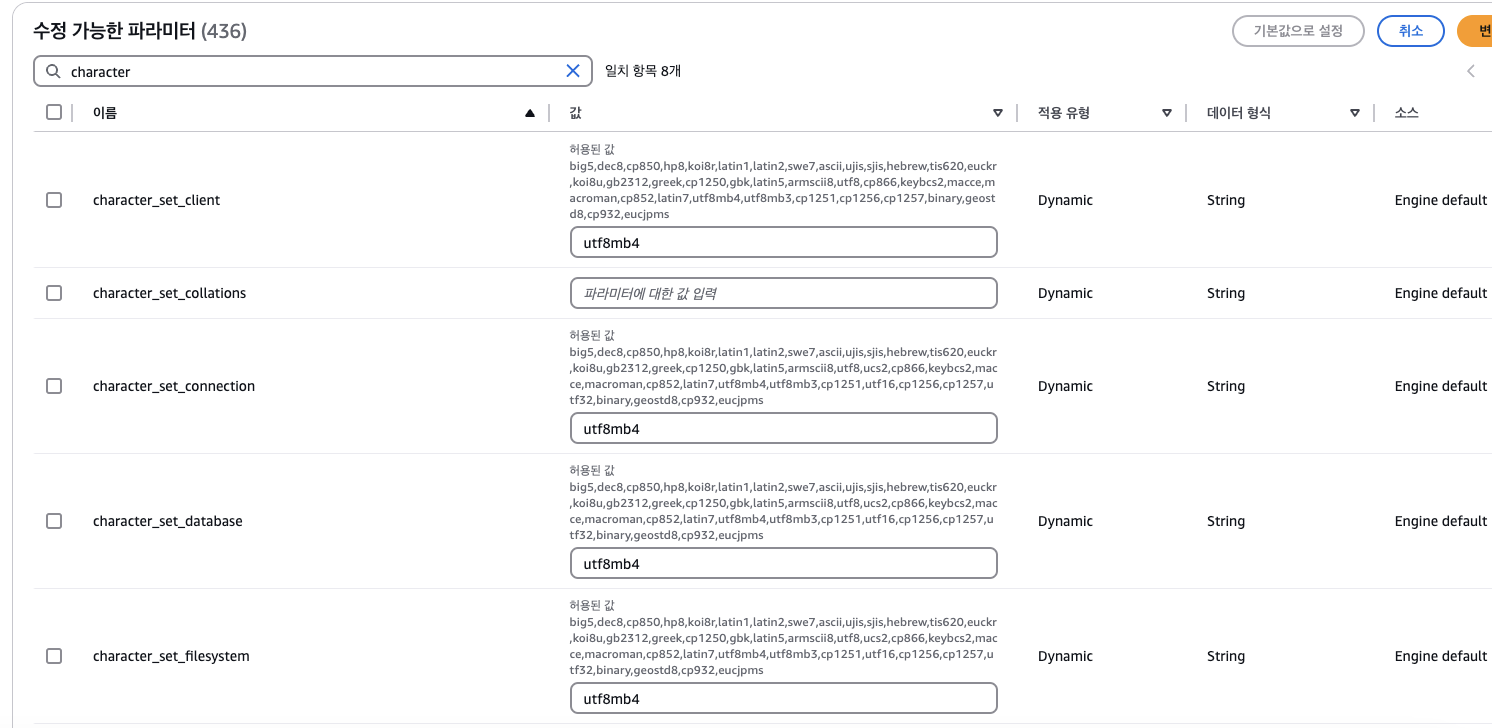Click the character_set_database value field

tap(783, 563)
